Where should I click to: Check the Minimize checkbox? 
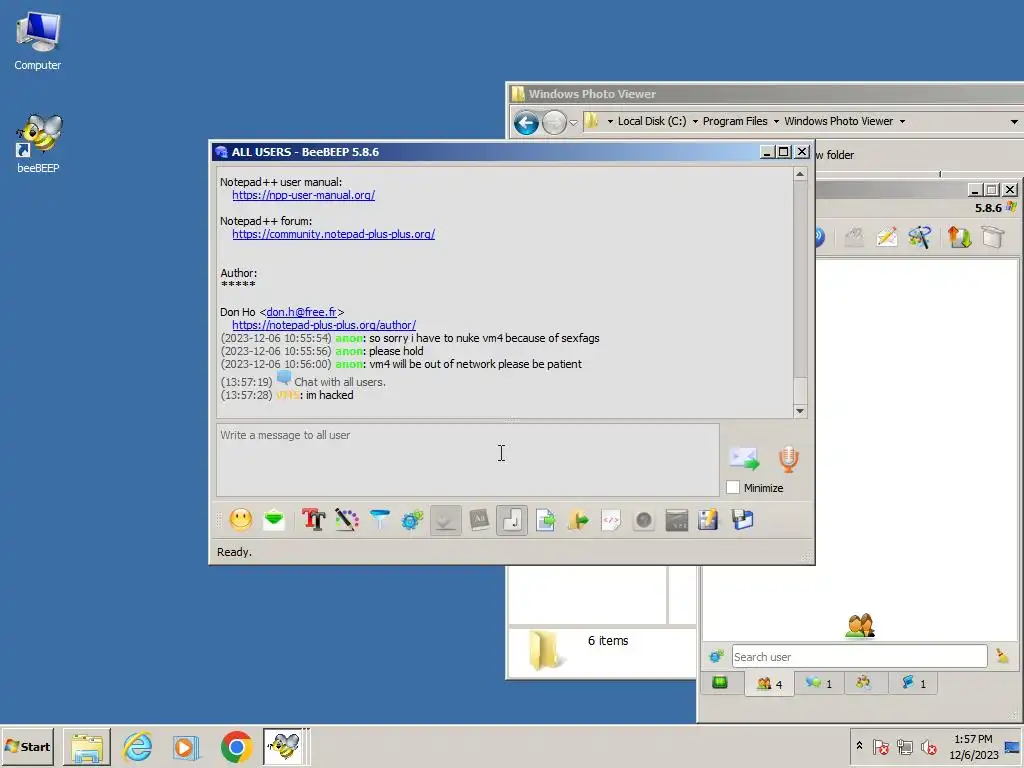click(733, 487)
